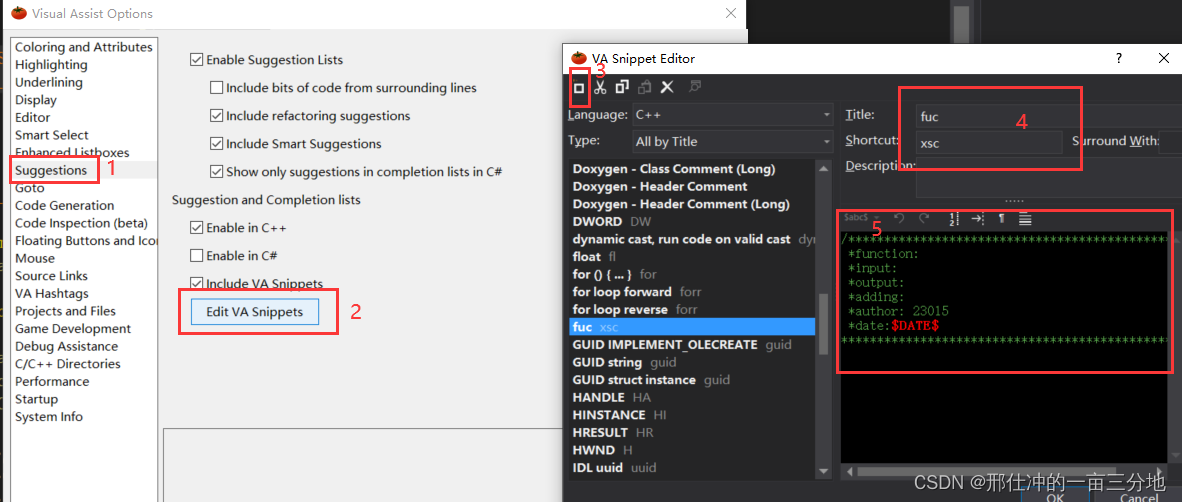The width and height of the screenshot is (1182, 502).
Task: Toggle Enable in C++ checkbox
Action: coord(197,227)
